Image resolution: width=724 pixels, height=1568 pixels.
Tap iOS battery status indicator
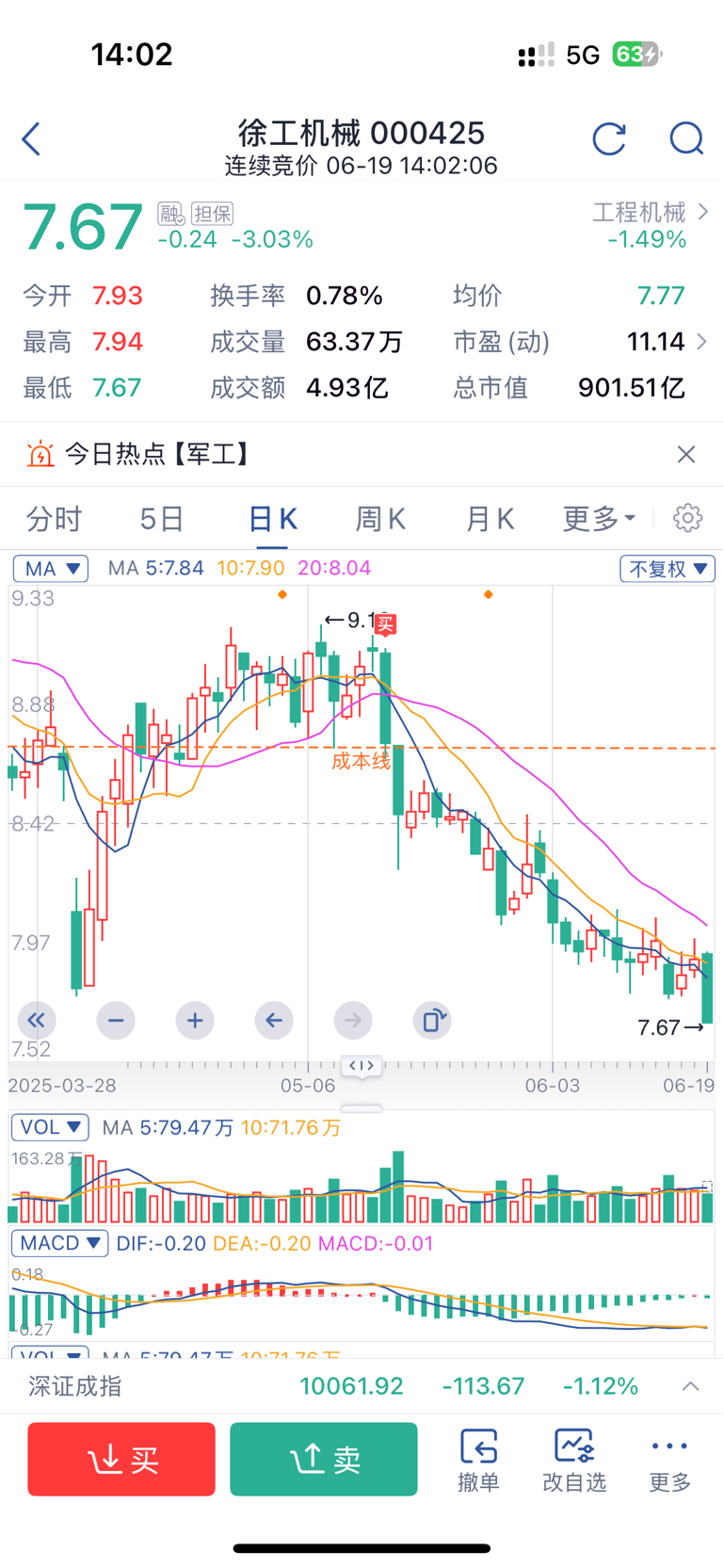[636, 55]
